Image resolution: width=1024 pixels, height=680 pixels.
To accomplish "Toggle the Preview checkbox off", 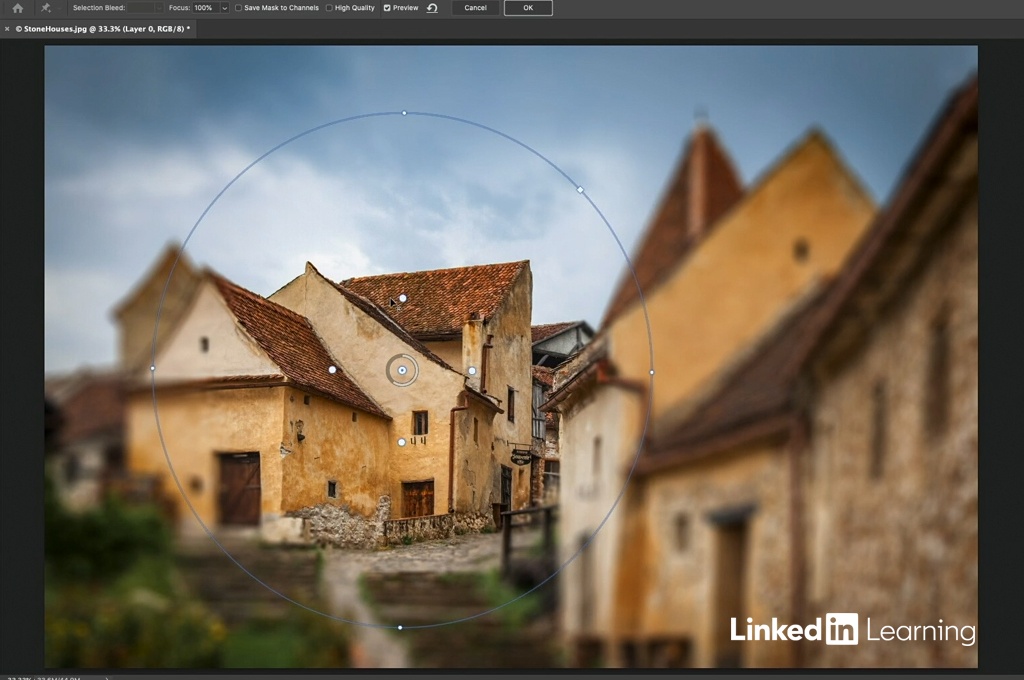I will pyautogui.click(x=387, y=8).
